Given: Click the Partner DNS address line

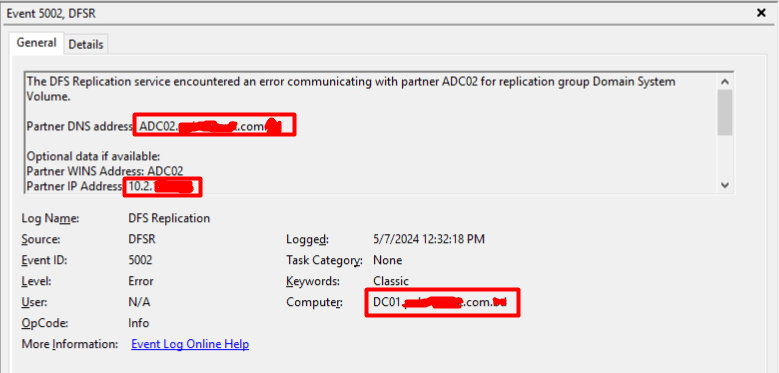Looking at the screenshot, I should tap(154, 126).
